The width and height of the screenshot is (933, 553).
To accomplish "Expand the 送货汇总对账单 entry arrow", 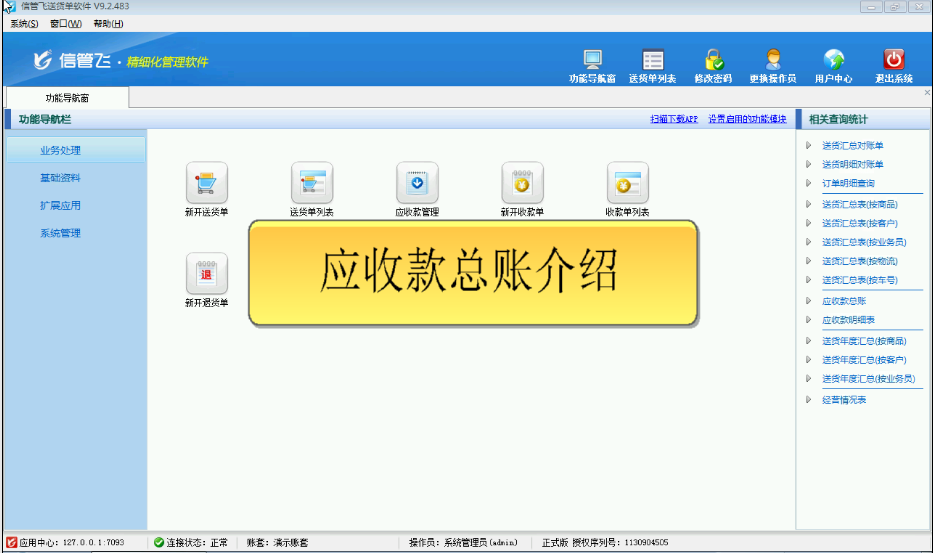I will pos(809,146).
